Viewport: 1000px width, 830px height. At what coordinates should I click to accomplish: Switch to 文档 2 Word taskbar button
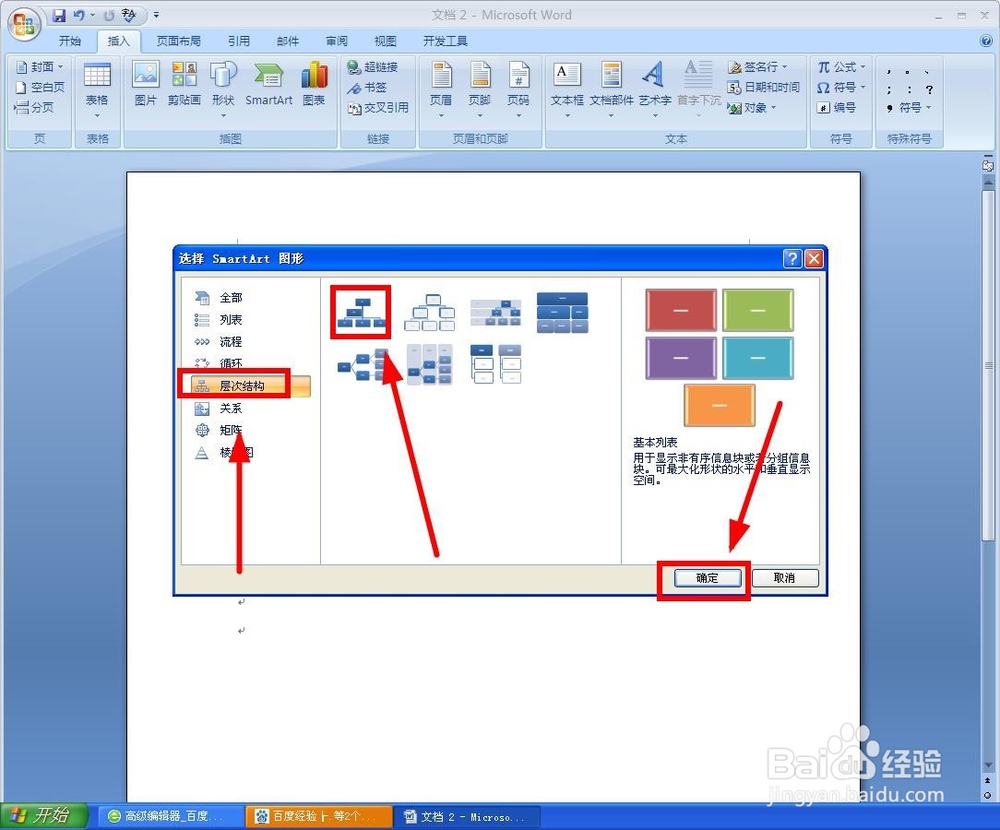[x=467, y=817]
